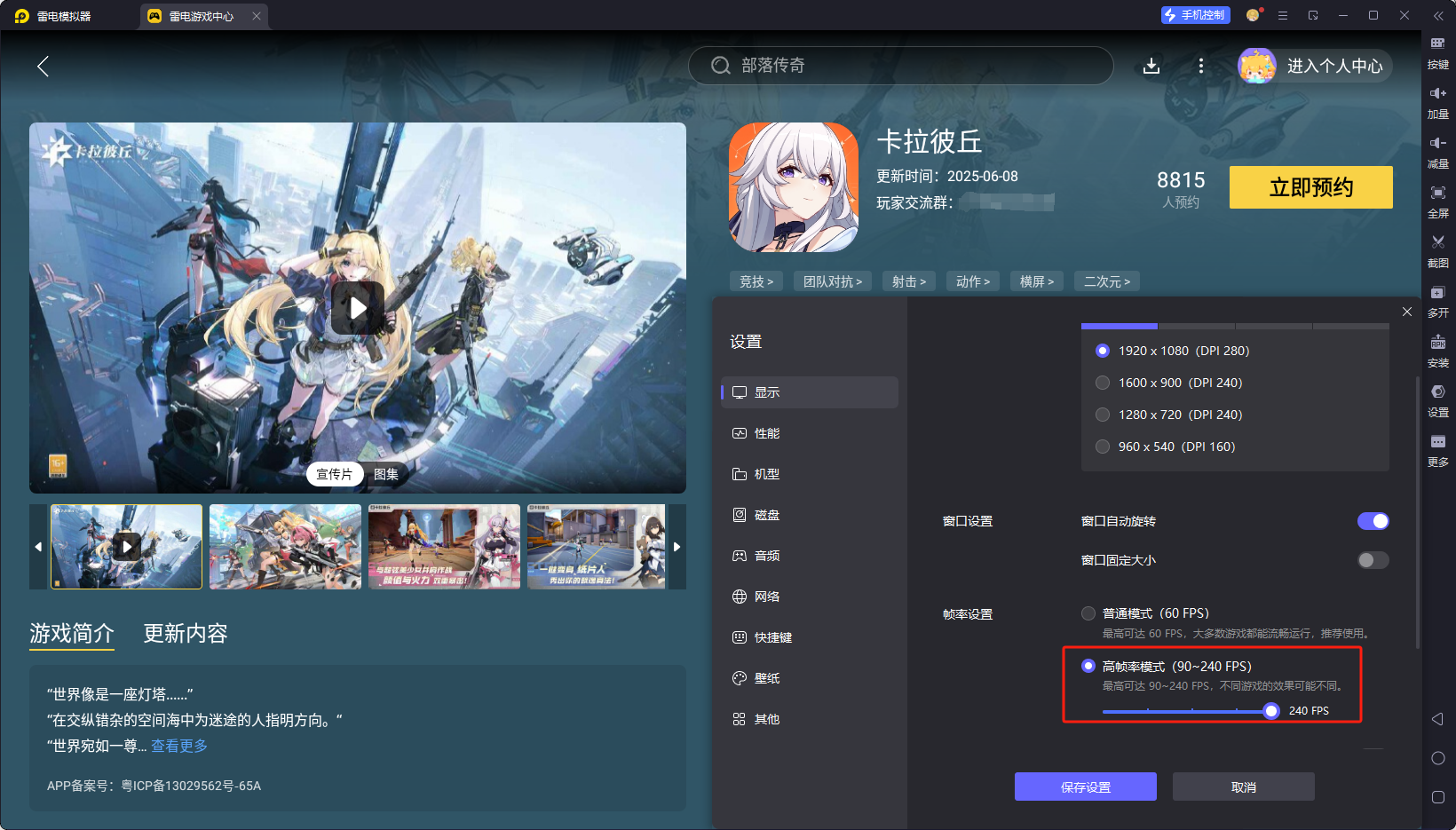Open 快捷键 shortcut settings section
Image resolution: width=1456 pixels, height=830 pixels.
click(x=810, y=637)
